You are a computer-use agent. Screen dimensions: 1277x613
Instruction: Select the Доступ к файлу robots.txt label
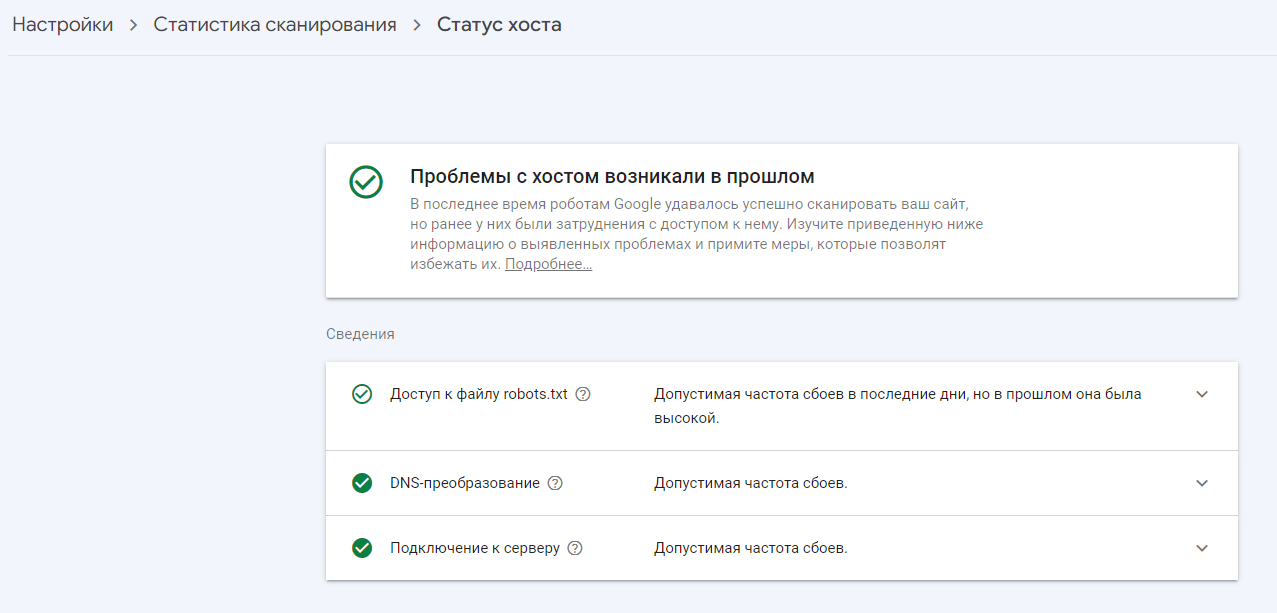478,394
